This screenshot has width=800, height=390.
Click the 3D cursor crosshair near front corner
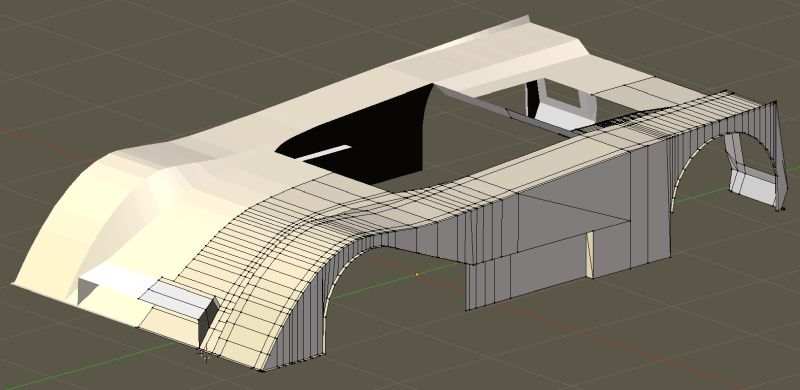pos(205,354)
